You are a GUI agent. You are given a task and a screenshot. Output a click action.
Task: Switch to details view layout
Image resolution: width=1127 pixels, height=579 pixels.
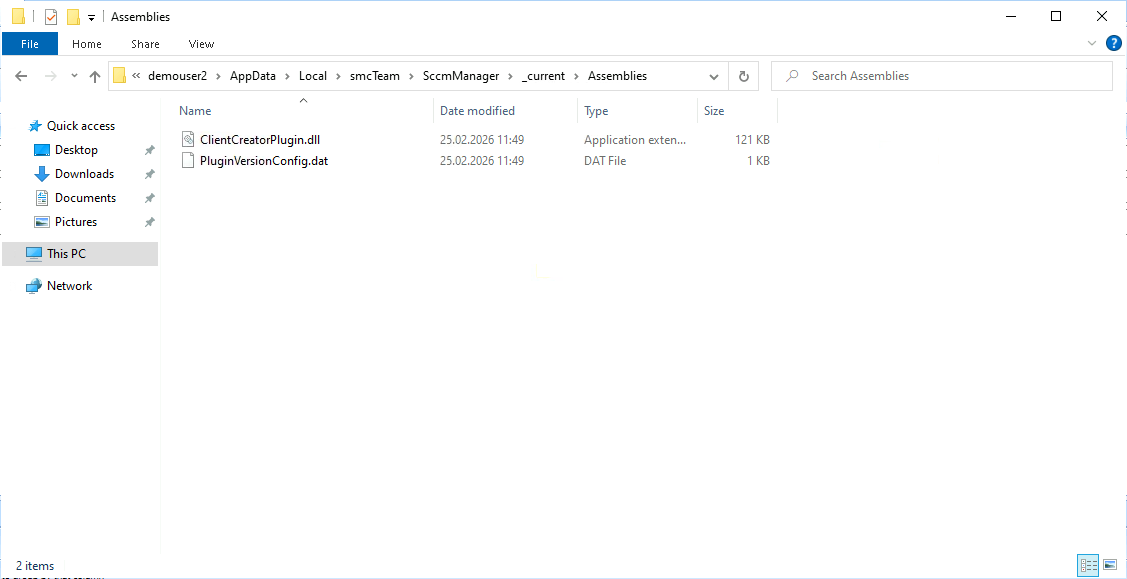point(1088,566)
